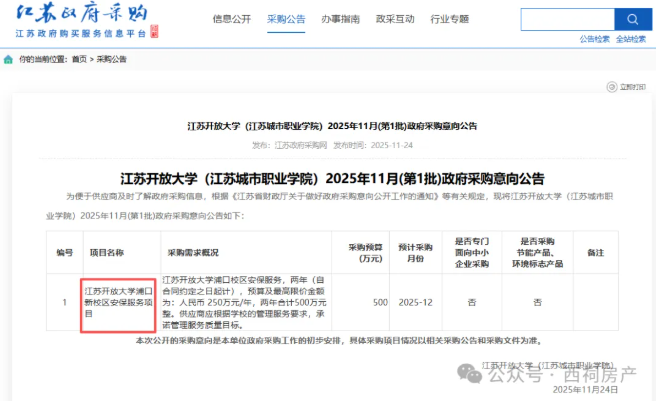Click the bold 政府采购意向公告 main heading
656x403 pixels.
click(332, 179)
